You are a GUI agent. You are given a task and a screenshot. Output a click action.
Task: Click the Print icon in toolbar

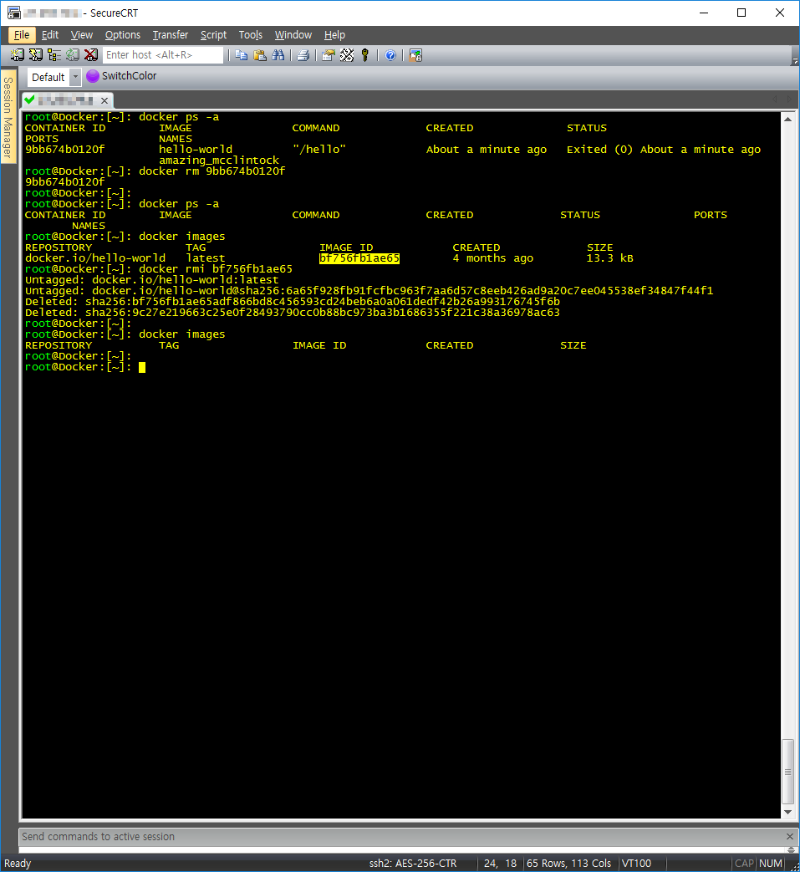point(303,55)
